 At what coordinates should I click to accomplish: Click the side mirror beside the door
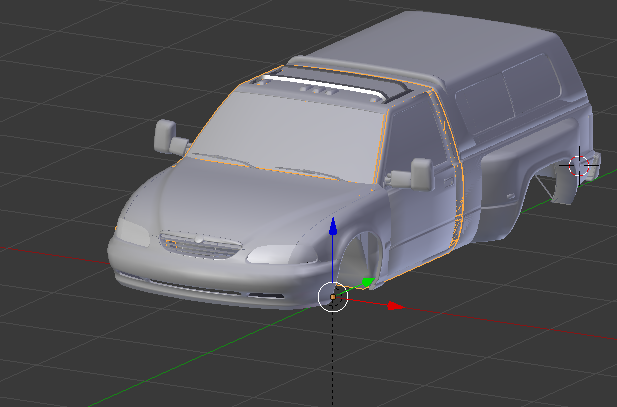414,175
